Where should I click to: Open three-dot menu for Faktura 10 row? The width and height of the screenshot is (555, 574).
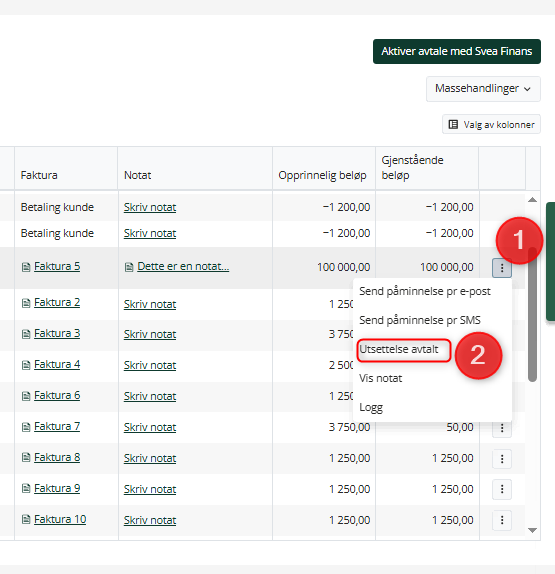(x=502, y=520)
